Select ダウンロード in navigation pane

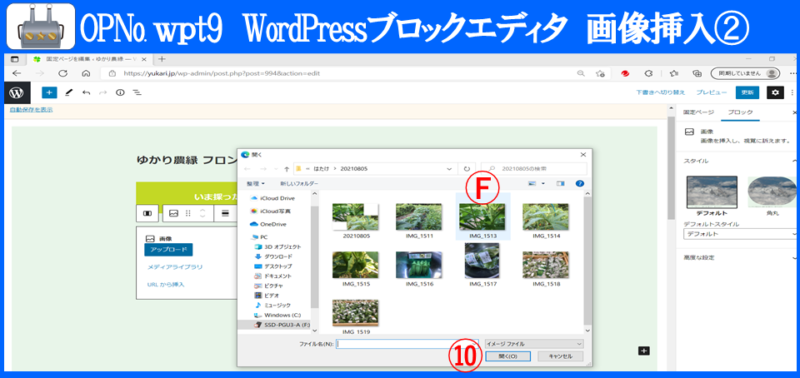pos(278,257)
